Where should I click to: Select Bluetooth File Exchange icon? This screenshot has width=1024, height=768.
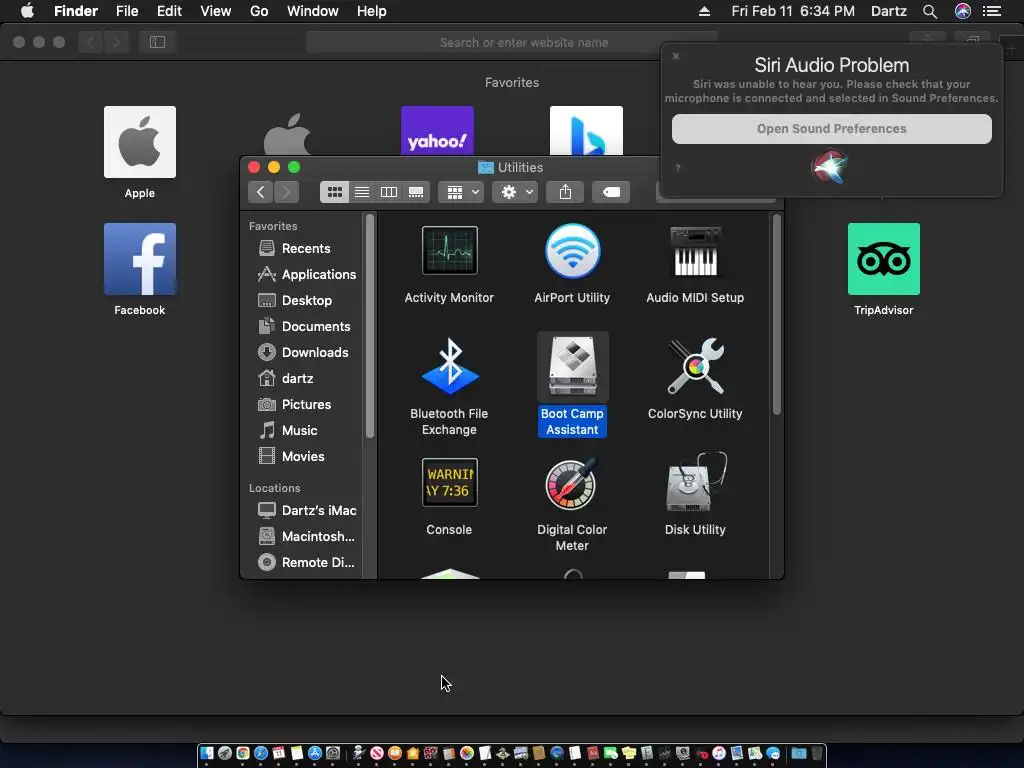[449, 366]
